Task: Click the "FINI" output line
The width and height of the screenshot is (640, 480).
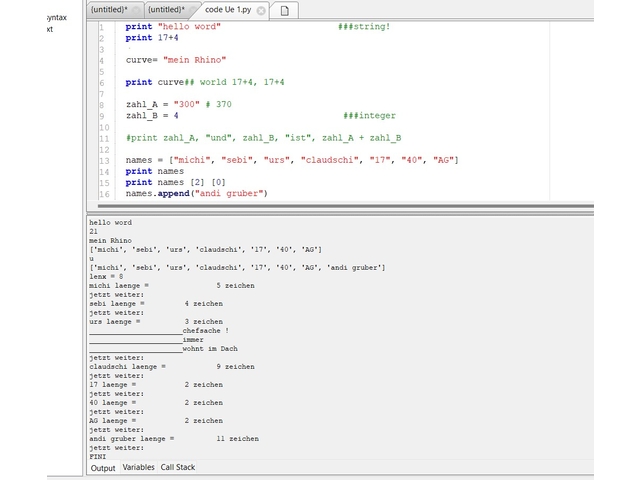Action: (x=98, y=456)
